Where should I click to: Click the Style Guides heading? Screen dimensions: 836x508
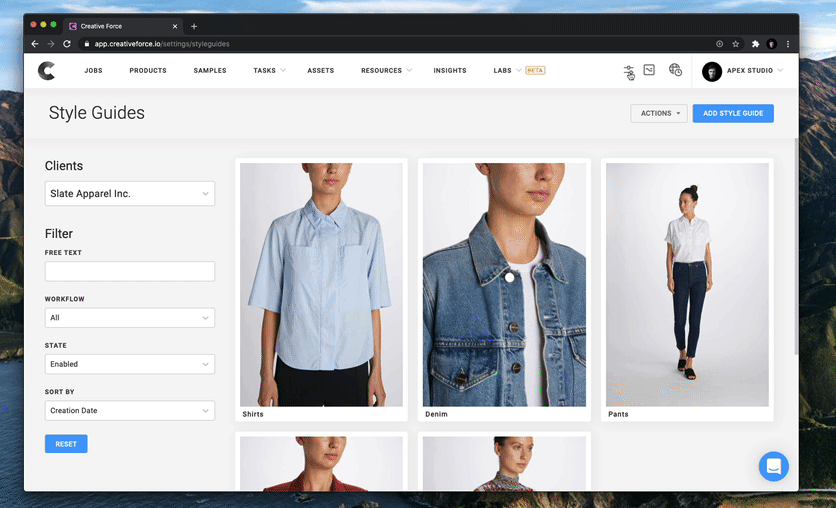click(97, 112)
